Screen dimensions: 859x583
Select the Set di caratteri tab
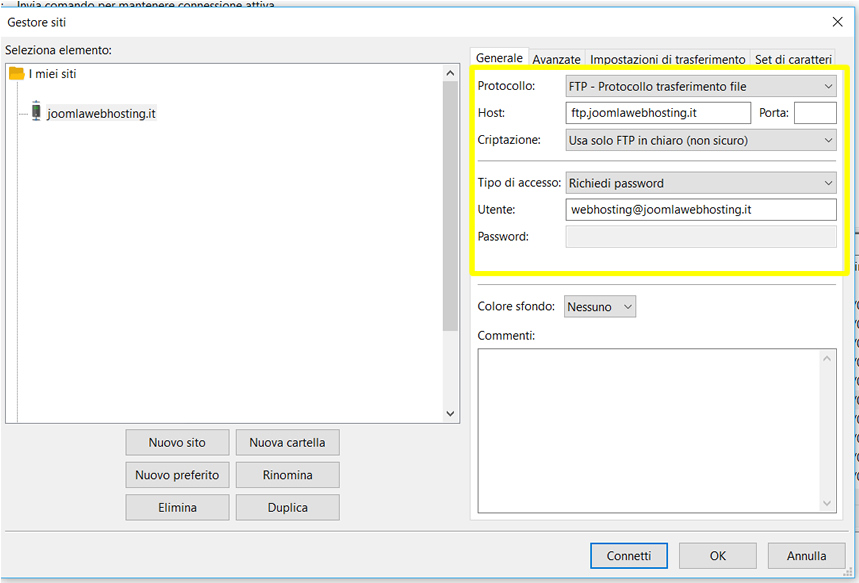793,60
